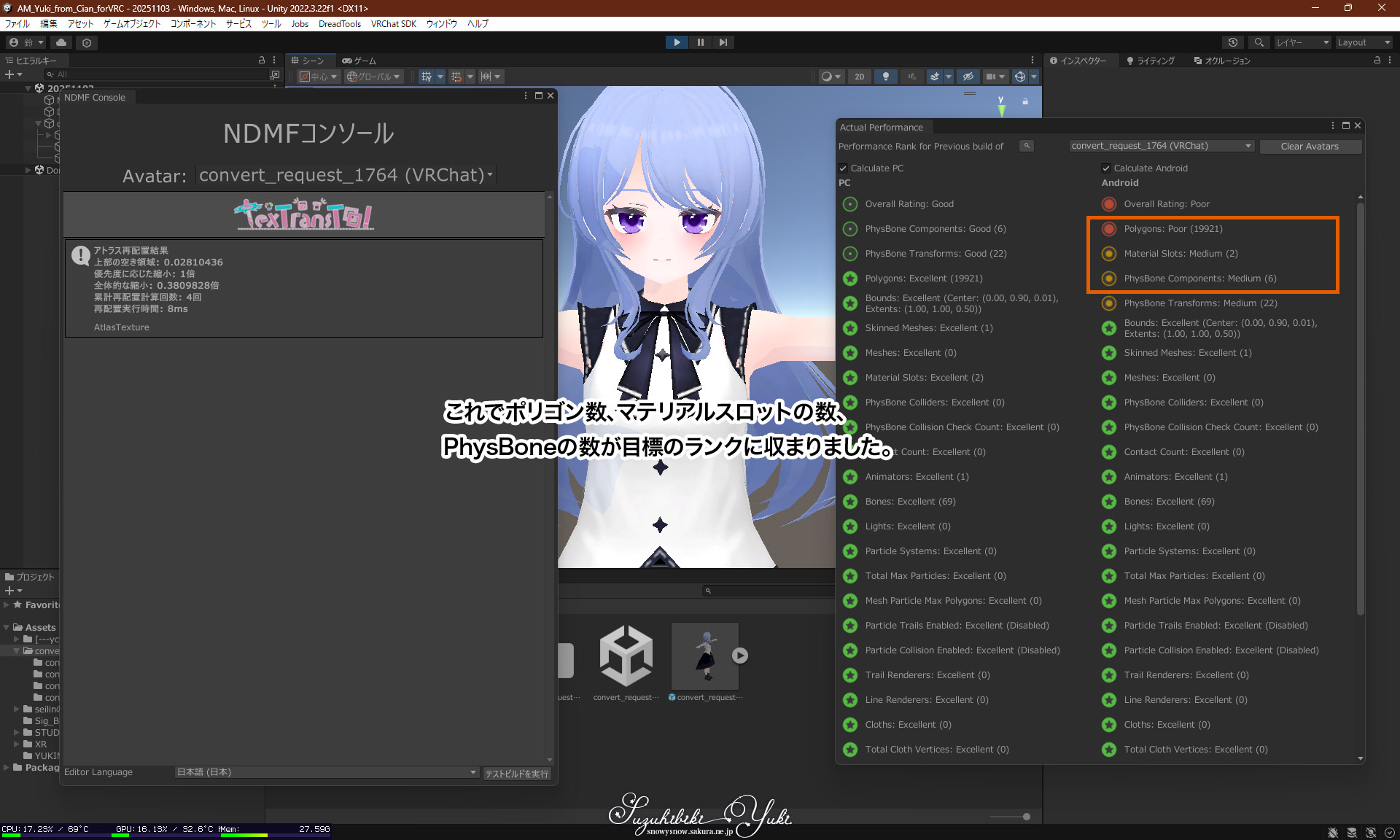Open the convert_request_1764 avatar dropdown in Actual Performance
Viewport: 1400px width, 840px height.
pyautogui.click(x=1161, y=146)
